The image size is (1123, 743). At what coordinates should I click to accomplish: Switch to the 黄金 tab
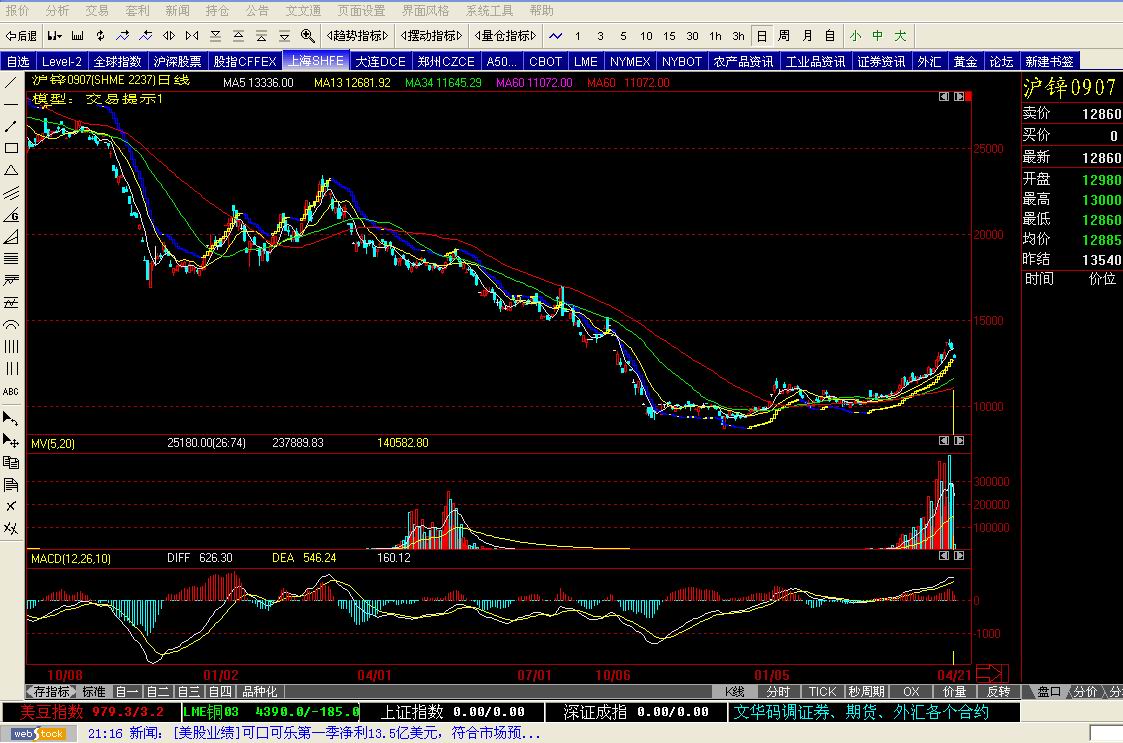point(965,62)
